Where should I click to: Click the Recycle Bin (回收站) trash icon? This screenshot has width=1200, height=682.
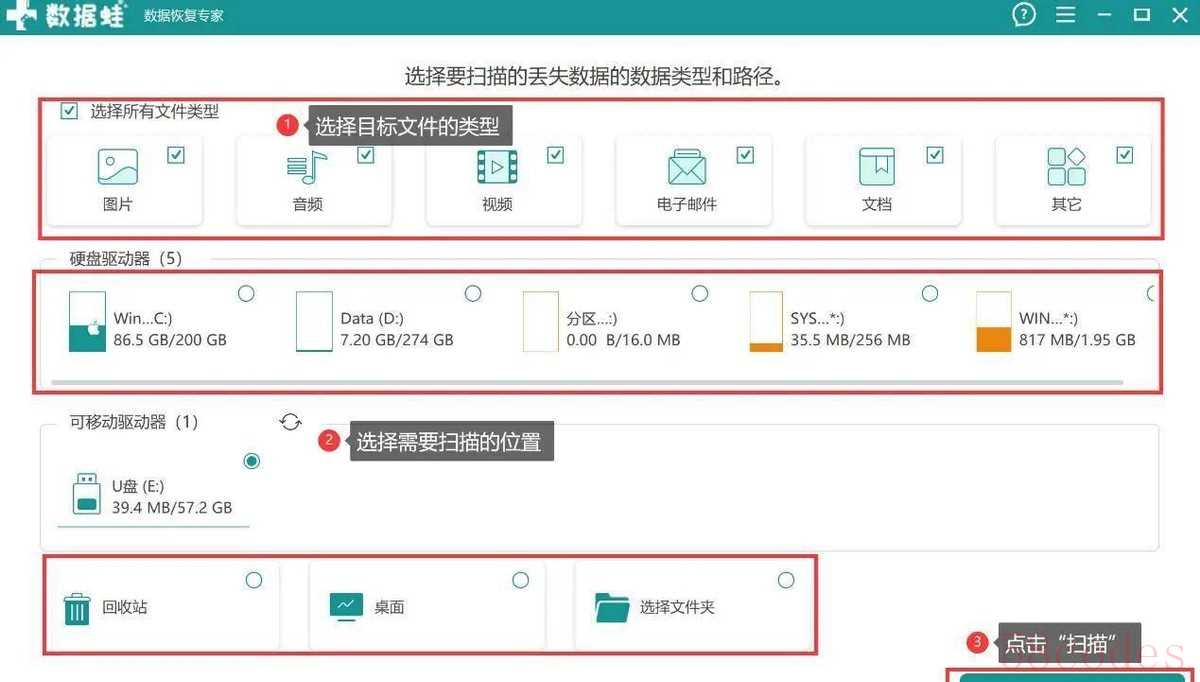pyautogui.click(x=77, y=608)
